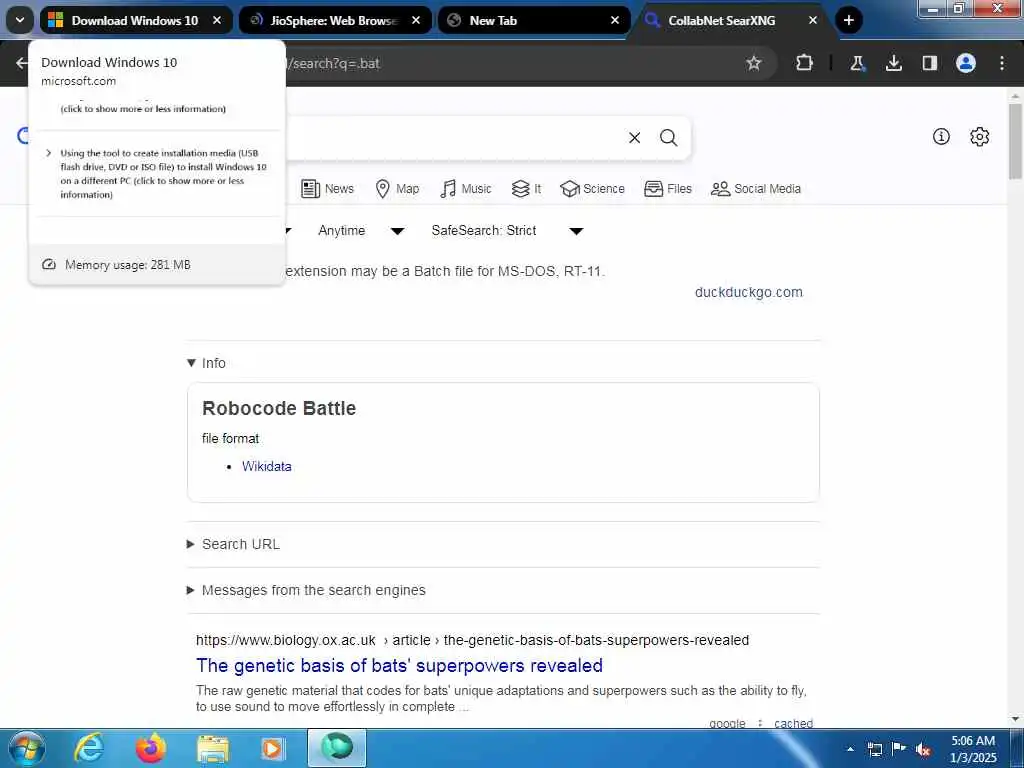Bookmark this page with the star icon

[x=754, y=63]
